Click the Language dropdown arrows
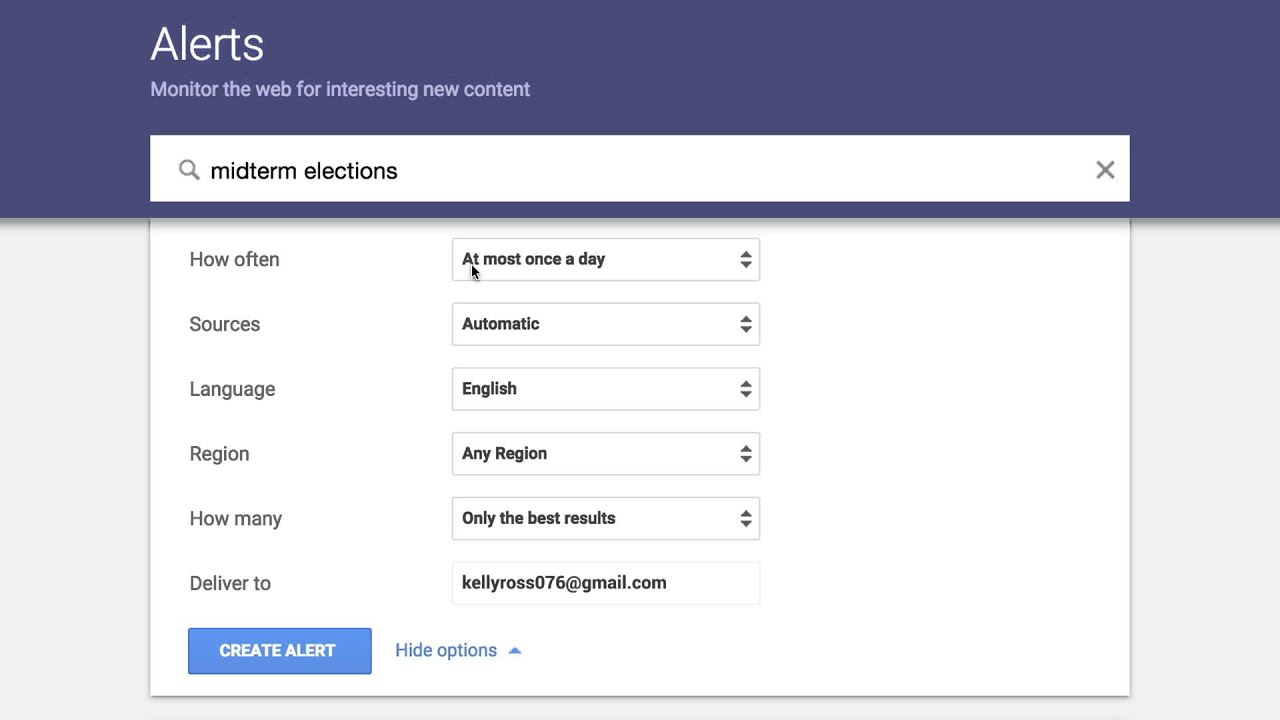1280x720 pixels. pyautogui.click(x=746, y=389)
